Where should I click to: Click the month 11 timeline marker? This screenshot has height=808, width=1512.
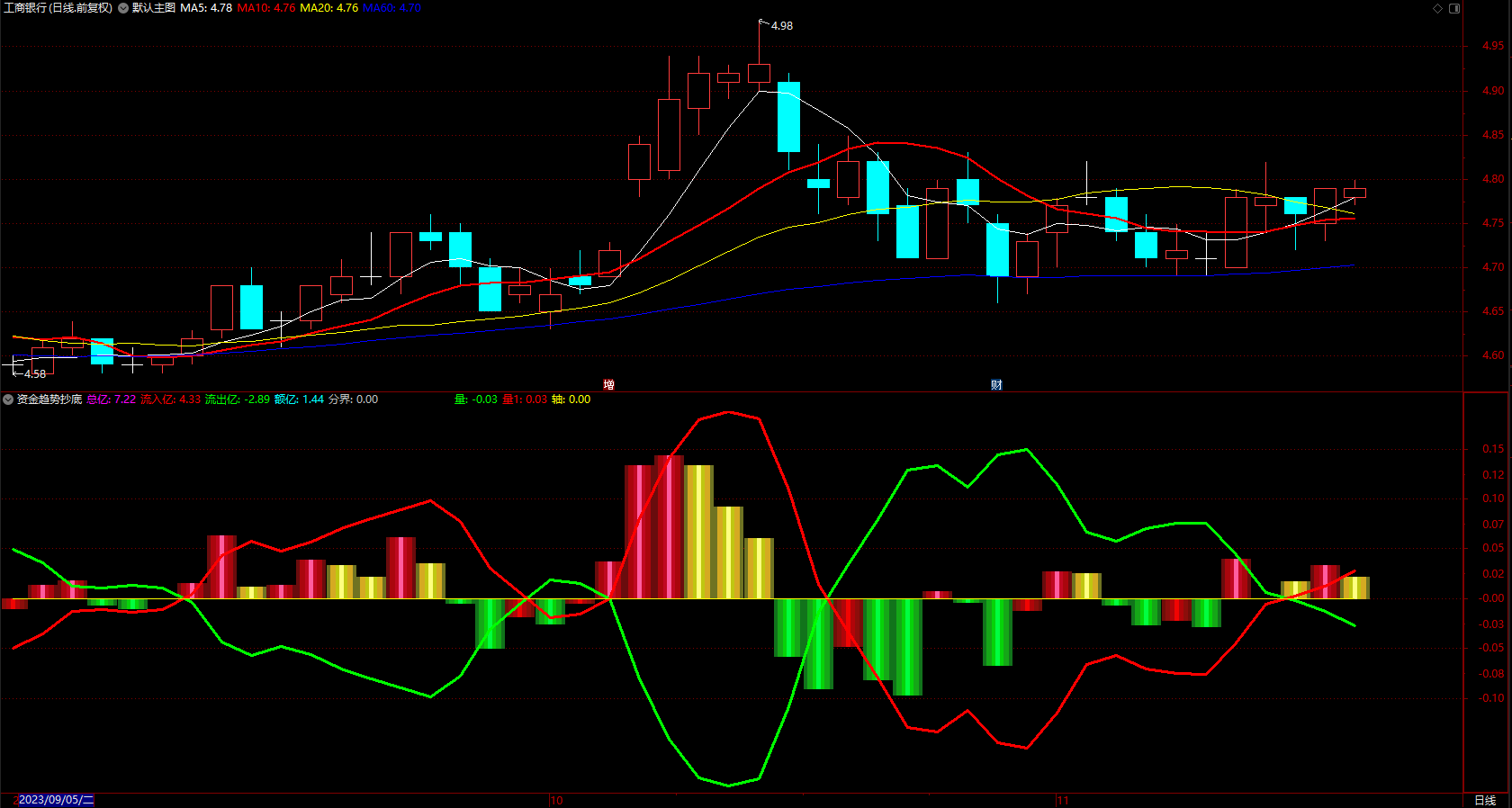pyautogui.click(x=1063, y=800)
